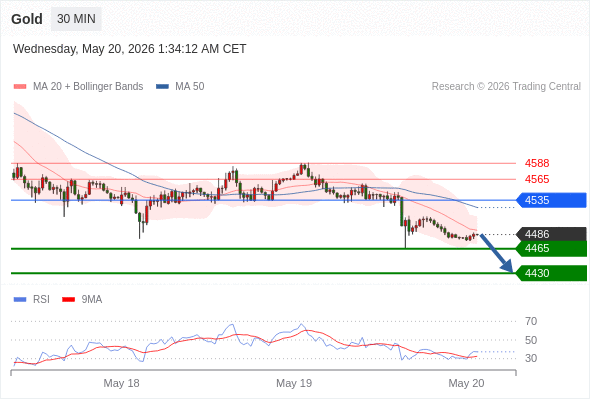Click the 4588 resistance level label
This screenshot has height=400, width=590.
(537, 163)
